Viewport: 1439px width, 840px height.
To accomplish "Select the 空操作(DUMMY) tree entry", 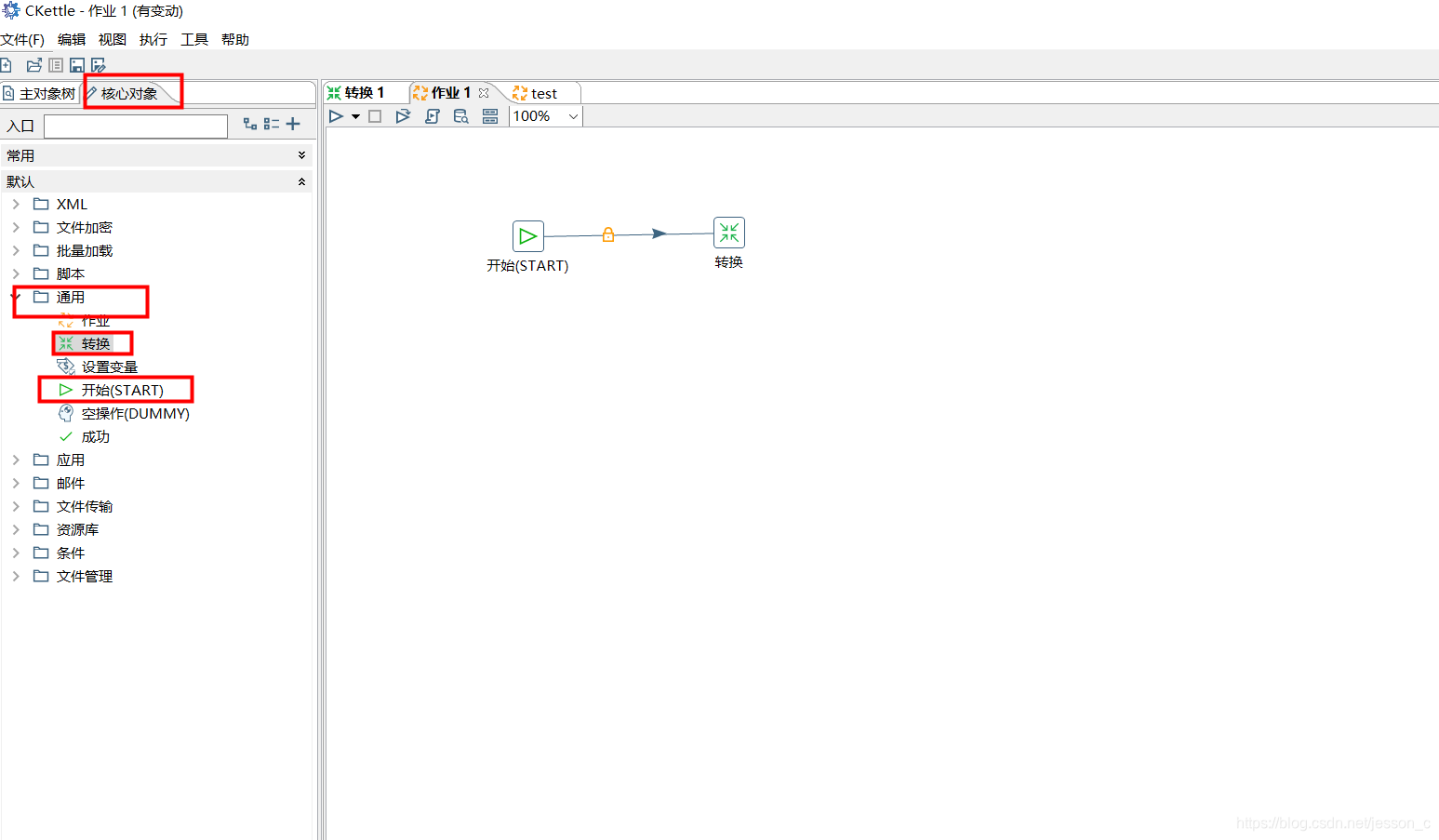I will click(136, 414).
